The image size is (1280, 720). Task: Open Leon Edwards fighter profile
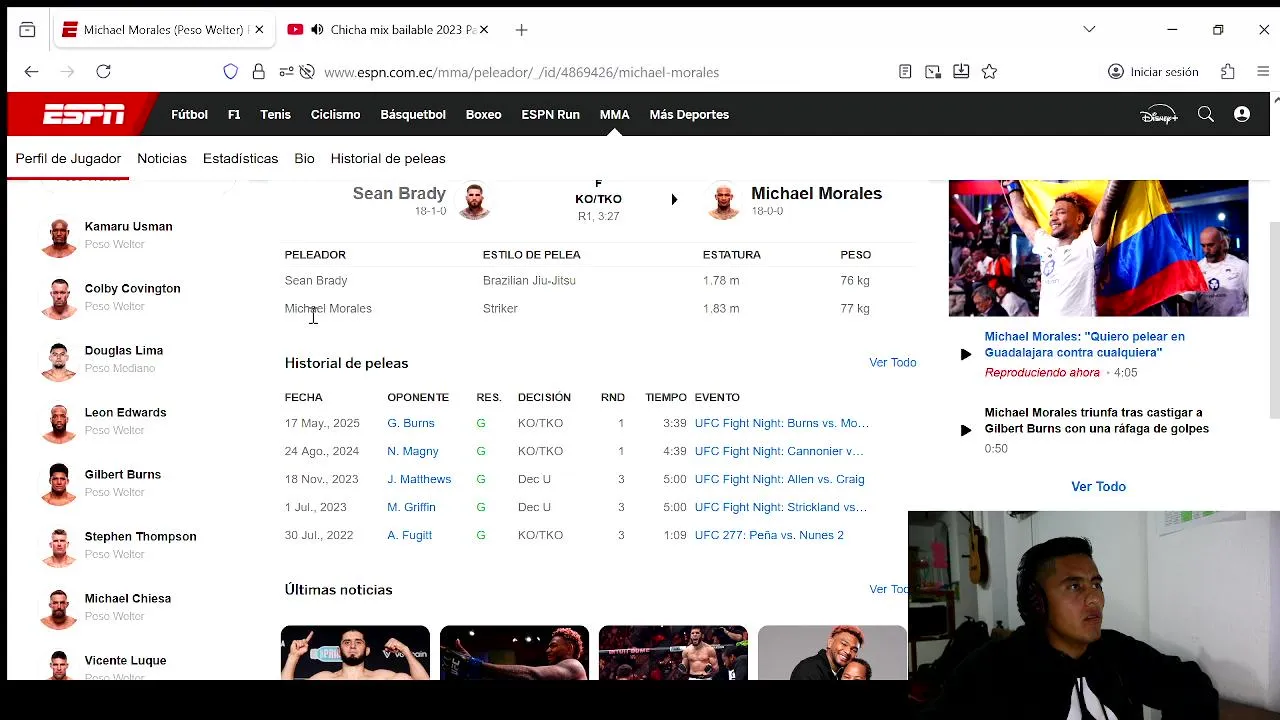point(125,413)
